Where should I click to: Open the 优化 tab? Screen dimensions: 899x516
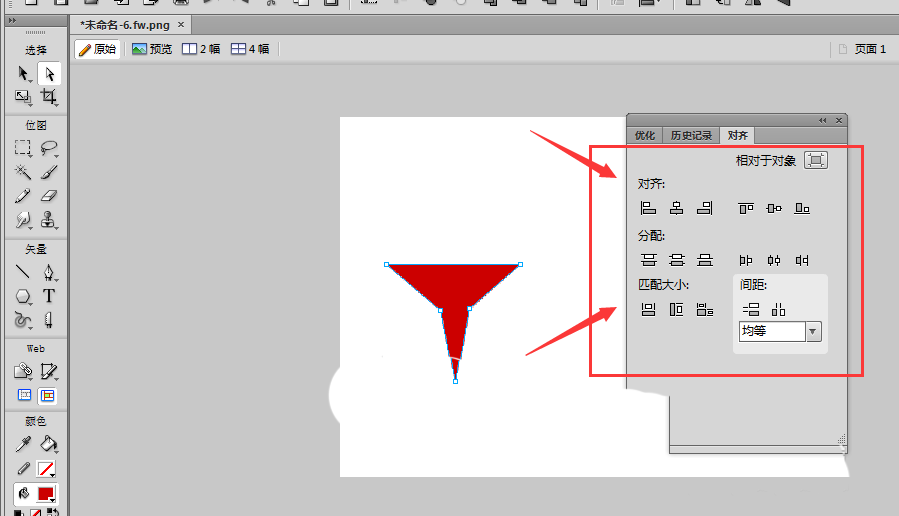click(645, 135)
